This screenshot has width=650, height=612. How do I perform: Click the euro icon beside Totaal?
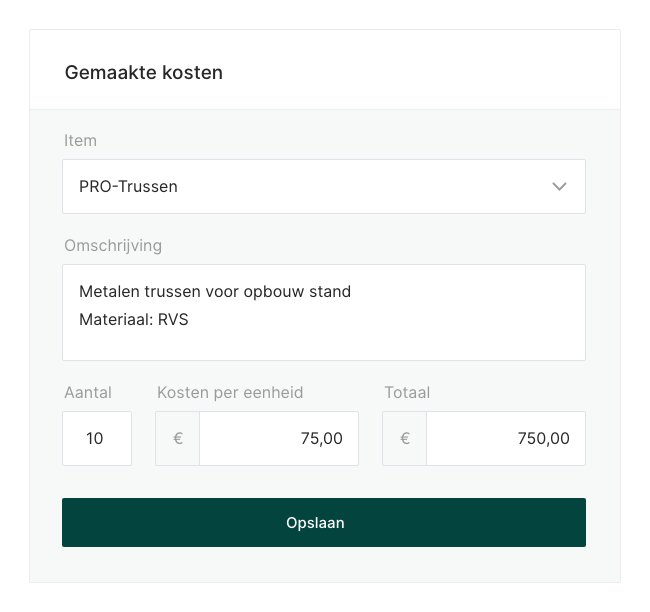pyautogui.click(x=405, y=438)
